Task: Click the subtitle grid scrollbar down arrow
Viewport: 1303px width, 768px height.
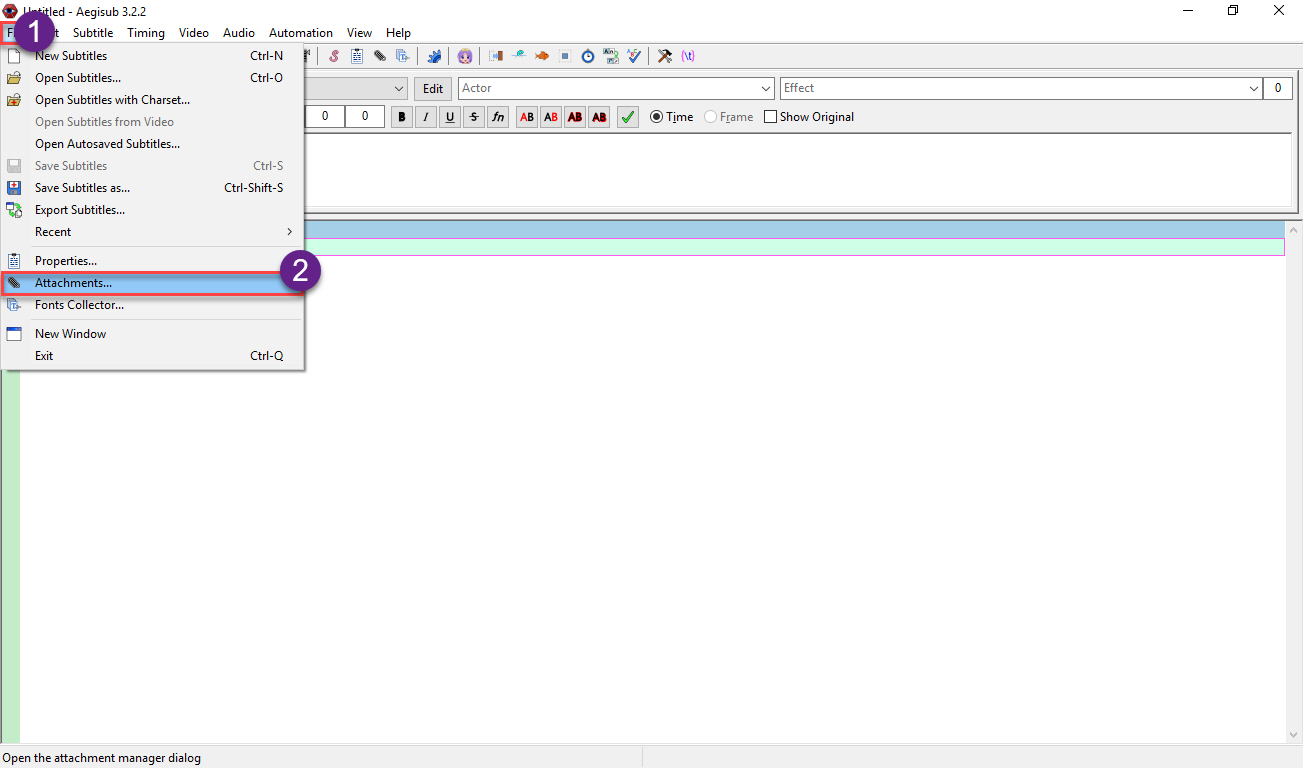Action: coord(1294,735)
